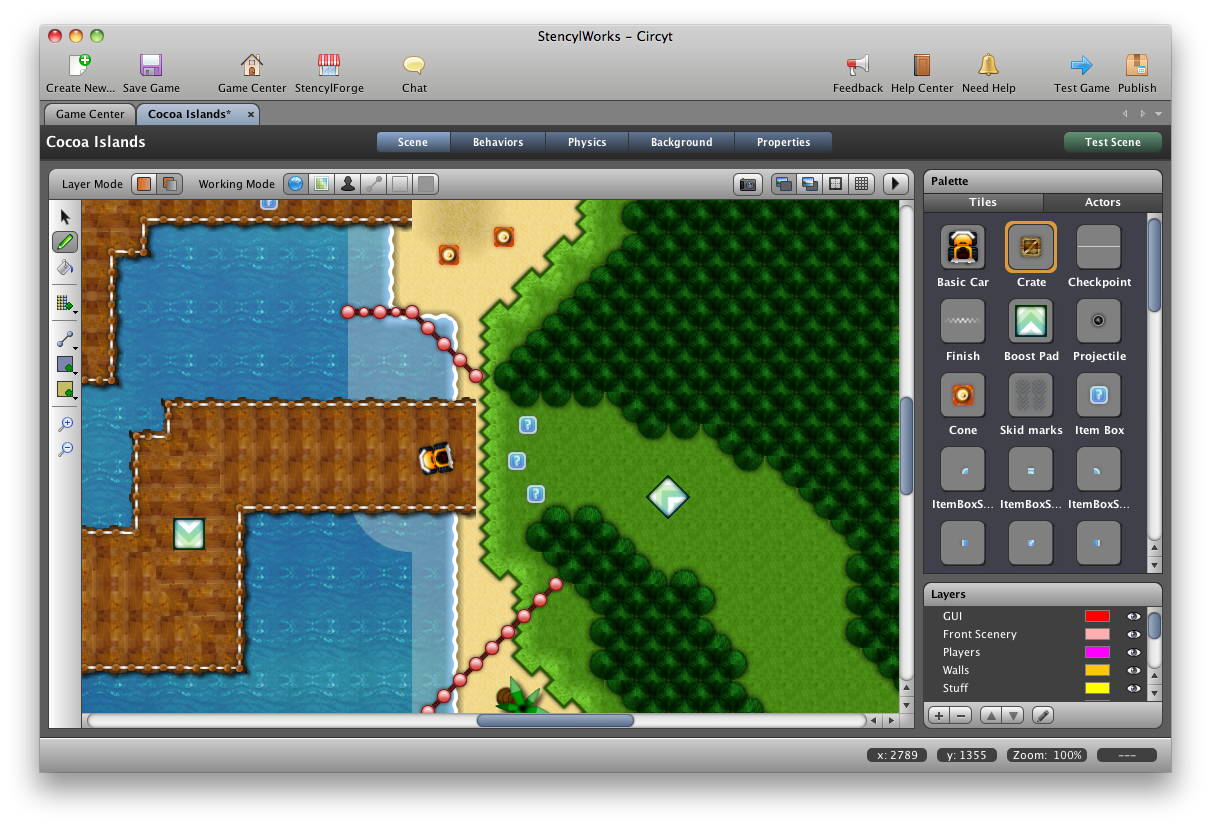The width and height of the screenshot is (1211, 827).
Task: Open StencylForge from the toolbar
Action: point(329,74)
